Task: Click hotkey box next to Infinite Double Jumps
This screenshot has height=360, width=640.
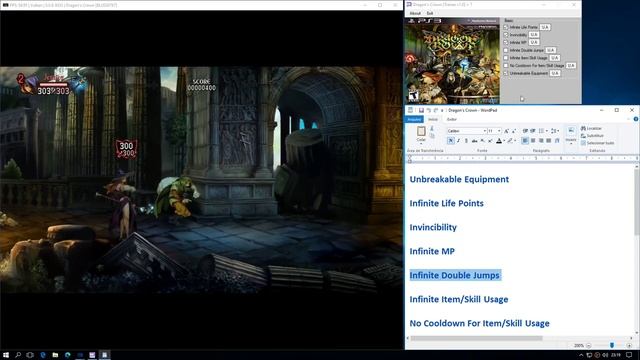Action: click(551, 50)
